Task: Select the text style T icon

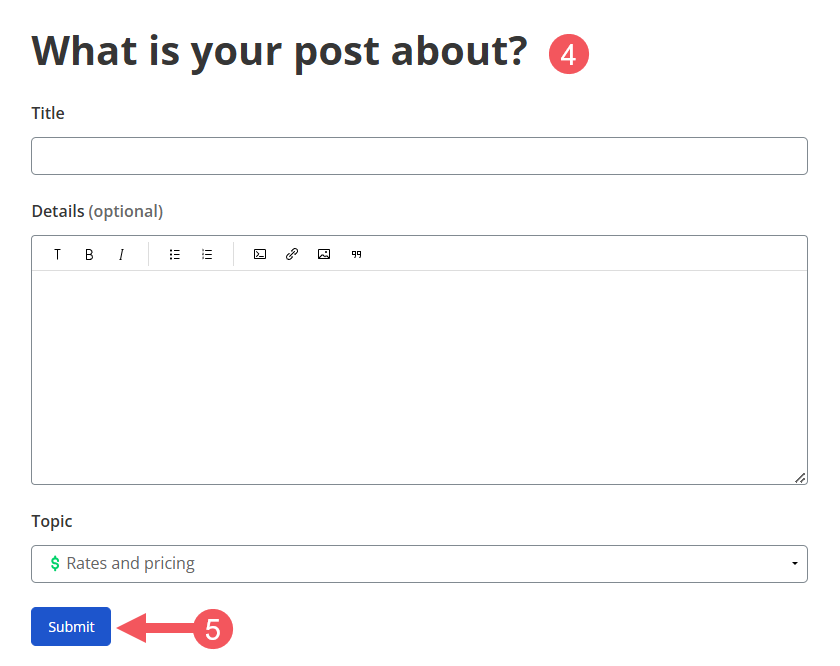Action: pos(57,255)
